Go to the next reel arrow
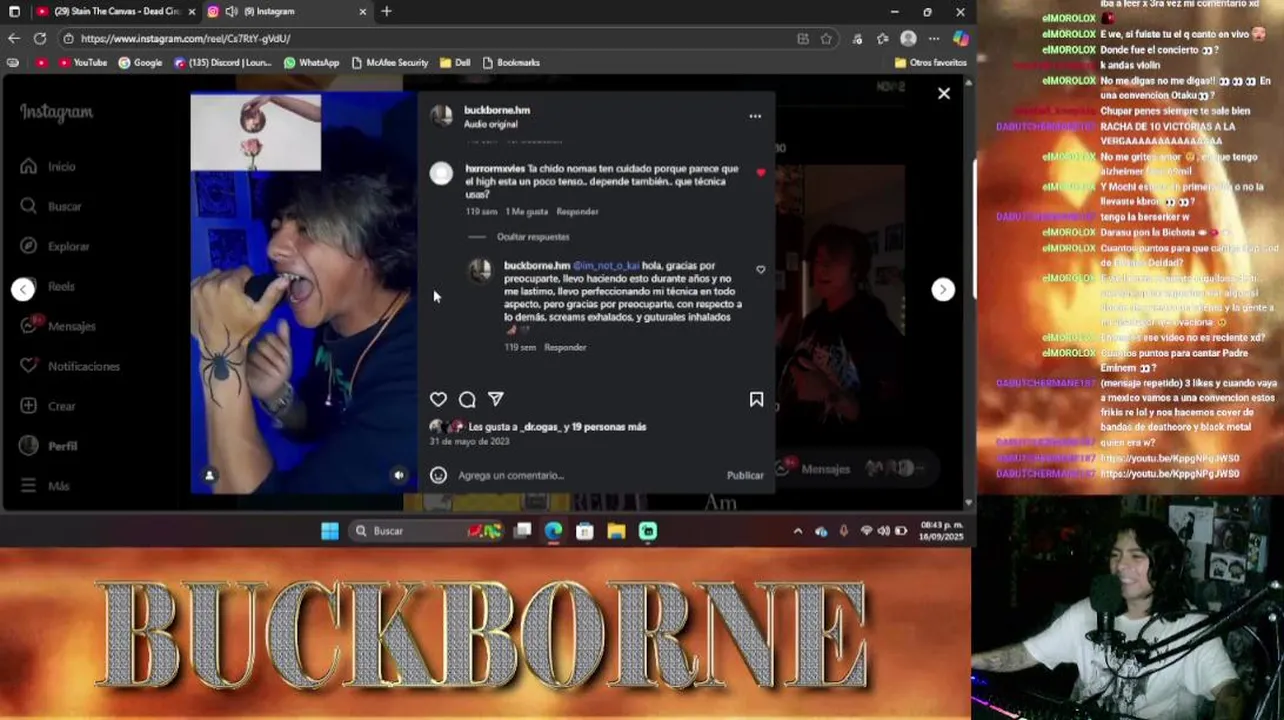1284x720 pixels. point(942,289)
